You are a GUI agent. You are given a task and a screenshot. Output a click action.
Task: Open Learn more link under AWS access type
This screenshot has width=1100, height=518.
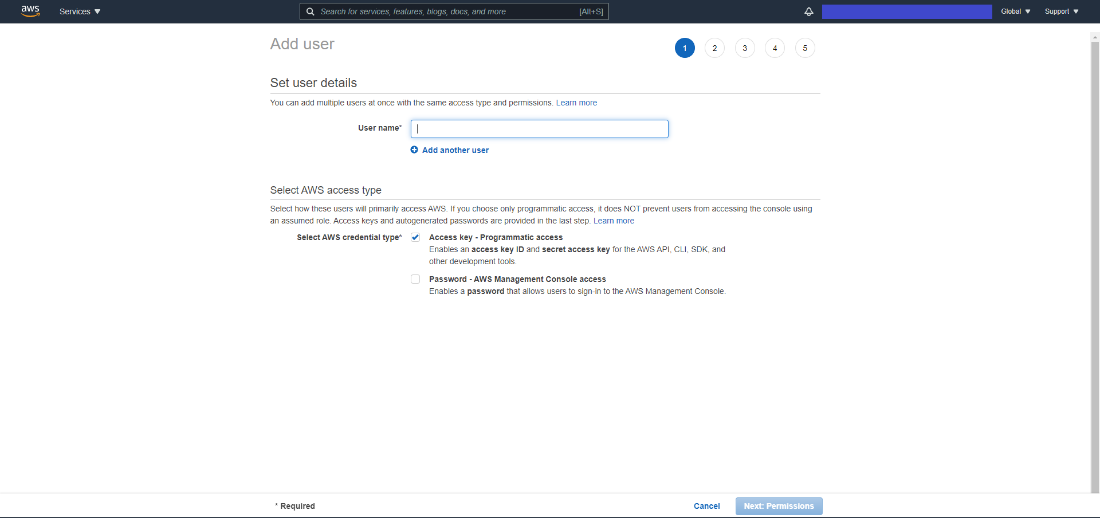(614, 220)
